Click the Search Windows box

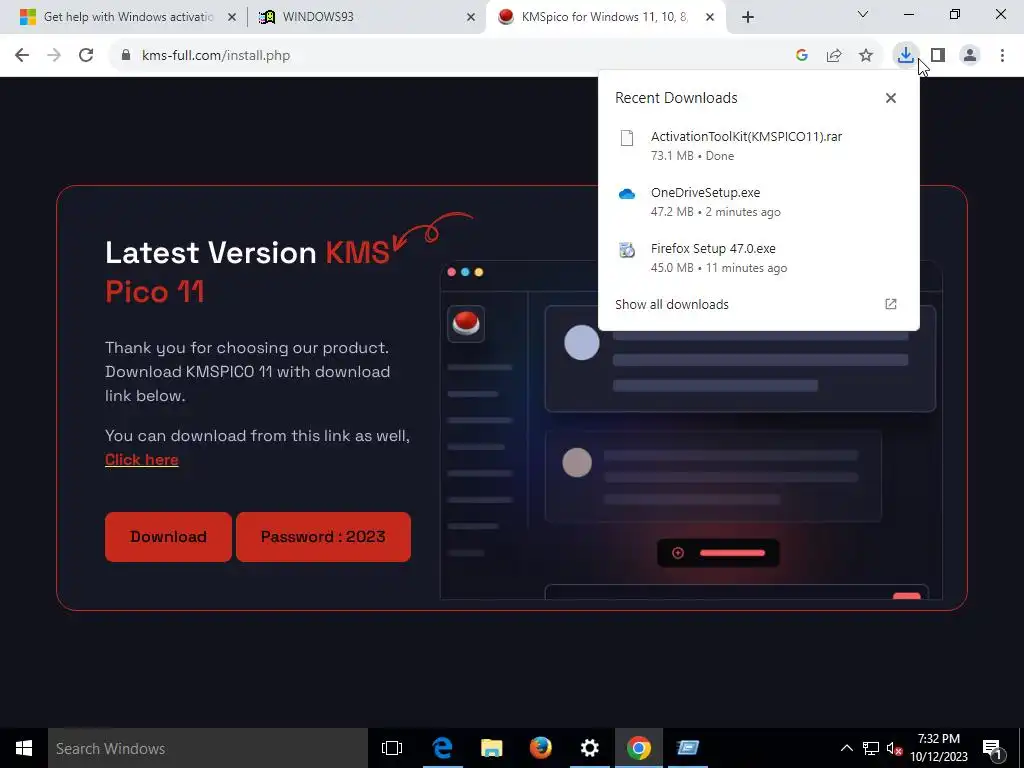pyautogui.click(x=208, y=748)
